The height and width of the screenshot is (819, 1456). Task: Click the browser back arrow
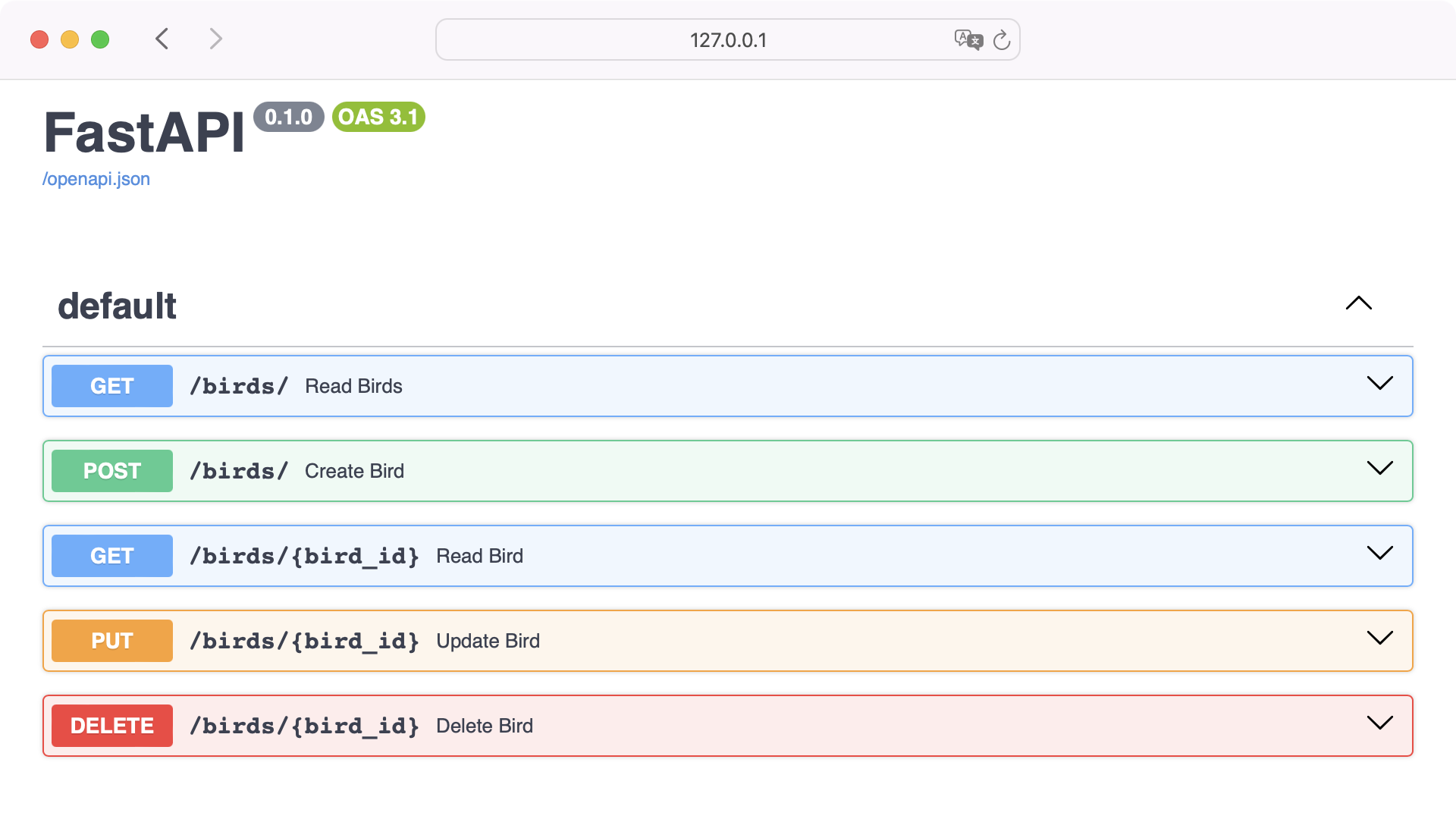click(162, 39)
